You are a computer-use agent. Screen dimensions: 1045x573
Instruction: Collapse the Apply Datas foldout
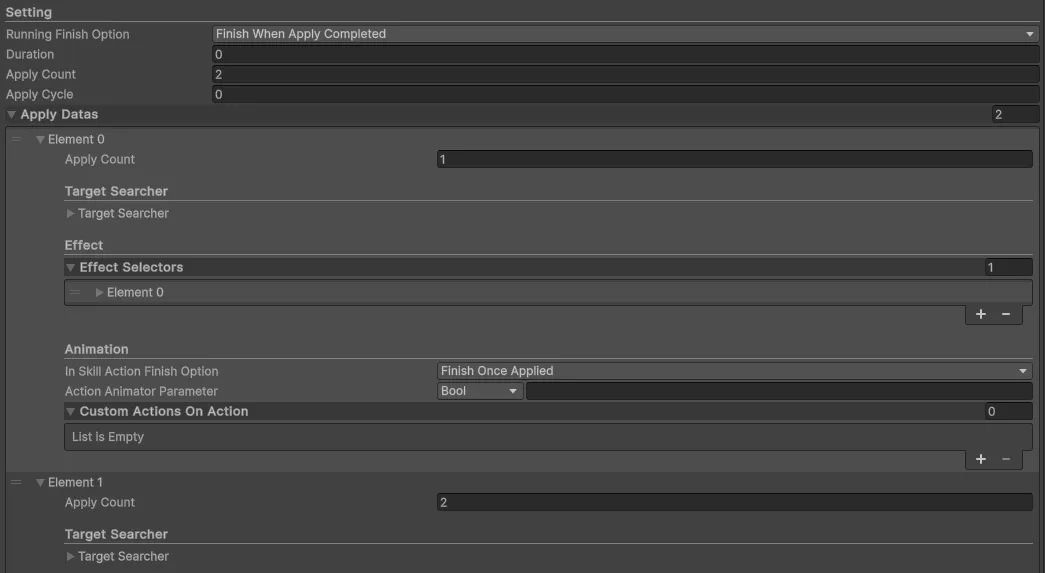pyautogui.click(x=11, y=115)
